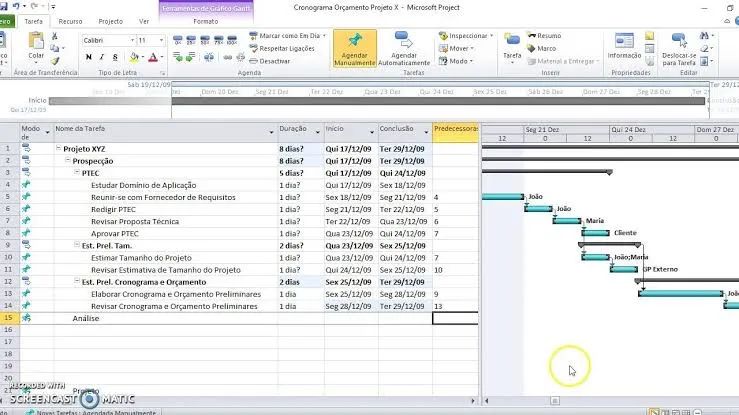Switch to the Ver ribbon tab
Viewport: 739px width, 415px height.
(144, 22)
